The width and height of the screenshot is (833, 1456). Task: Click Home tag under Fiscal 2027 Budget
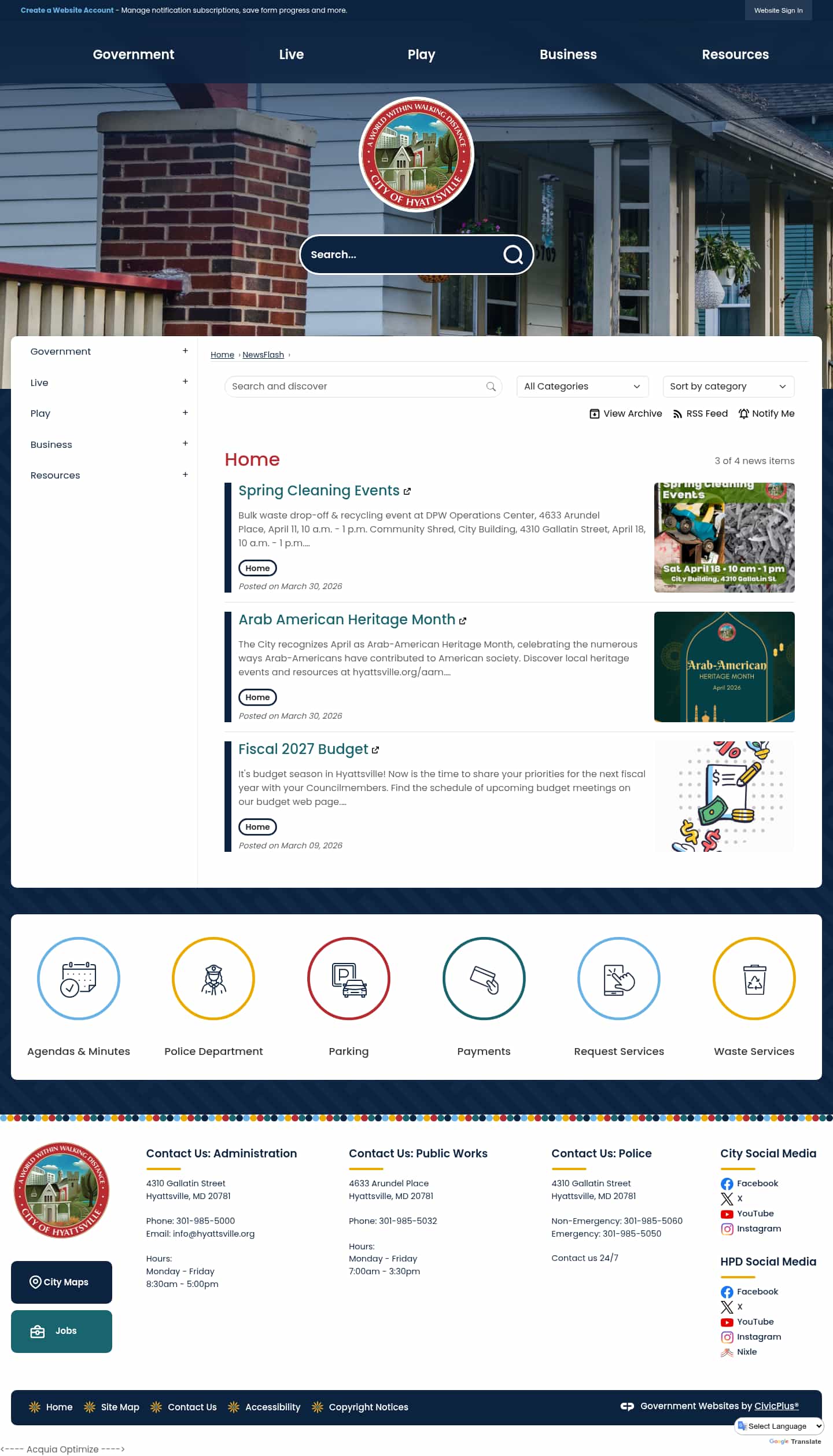257,827
